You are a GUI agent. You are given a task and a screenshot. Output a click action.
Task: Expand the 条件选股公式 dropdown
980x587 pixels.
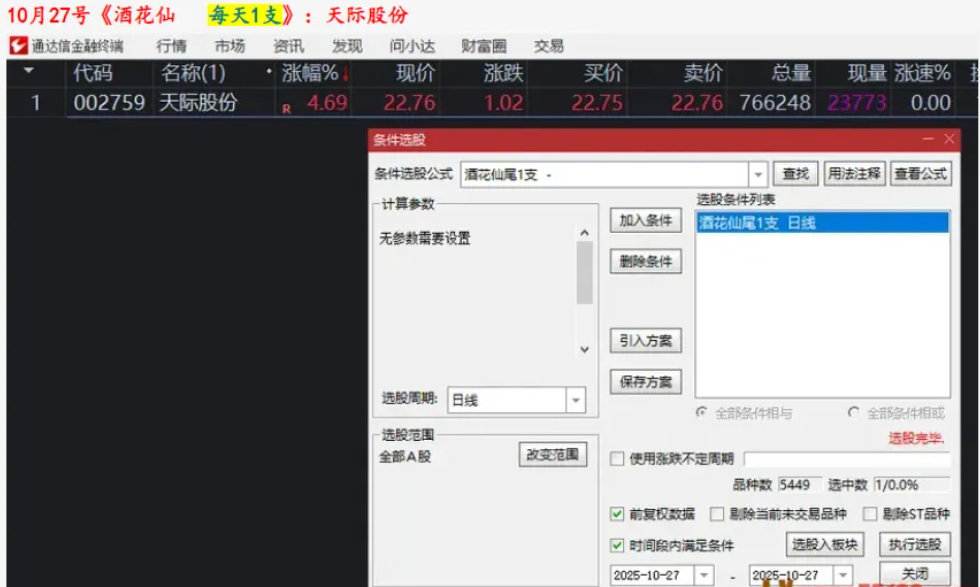click(757, 174)
